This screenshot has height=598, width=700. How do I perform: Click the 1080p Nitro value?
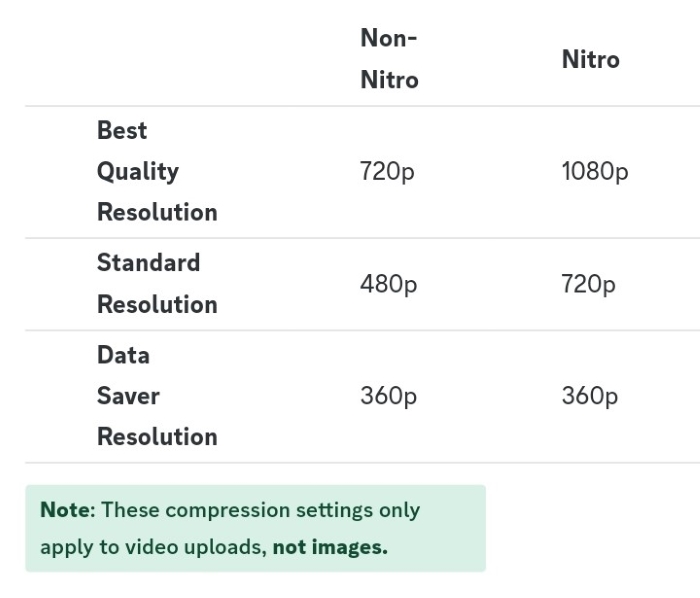point(595,172)
